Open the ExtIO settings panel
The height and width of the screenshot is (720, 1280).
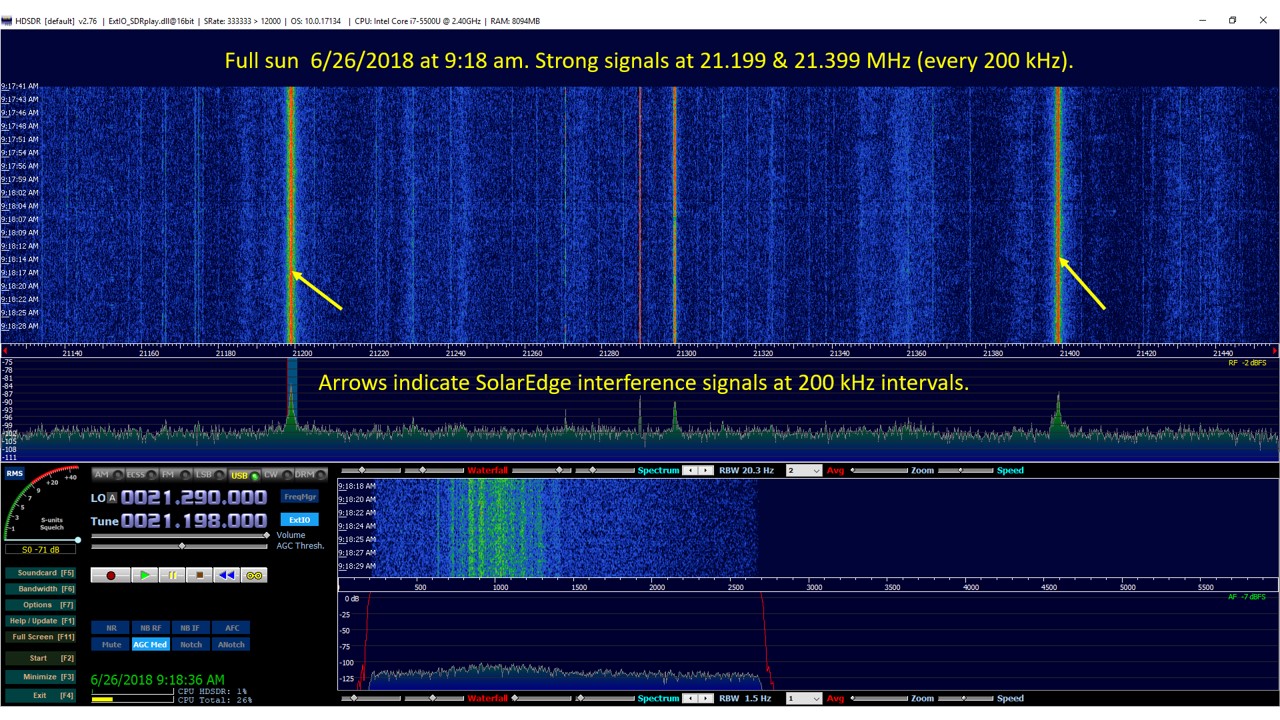[x=299, y=519]
